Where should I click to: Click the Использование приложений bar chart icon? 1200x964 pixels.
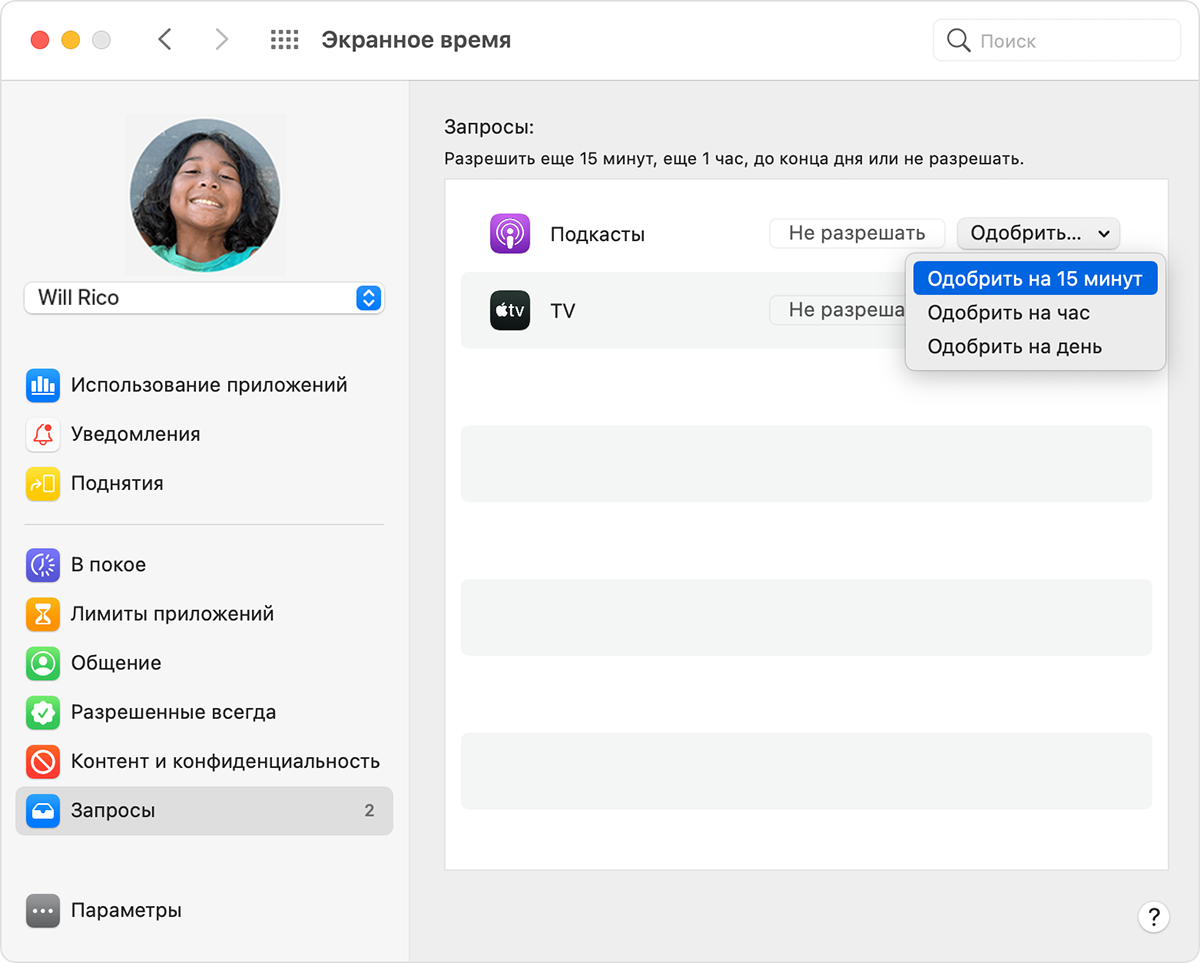click(x=43, y=385)
